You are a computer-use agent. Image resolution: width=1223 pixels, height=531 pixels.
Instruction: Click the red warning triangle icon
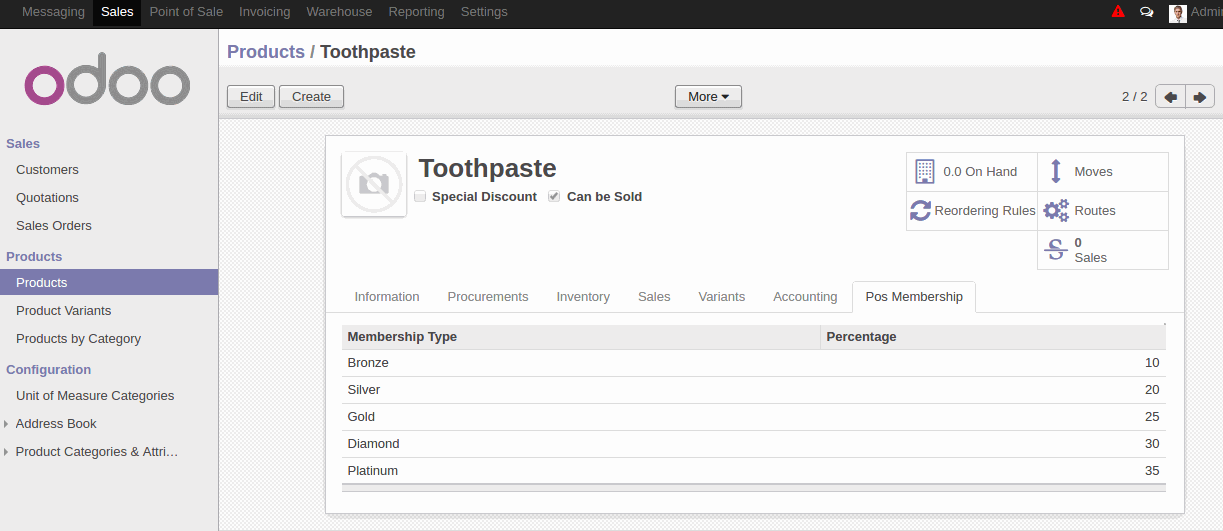coord(1118,12)
